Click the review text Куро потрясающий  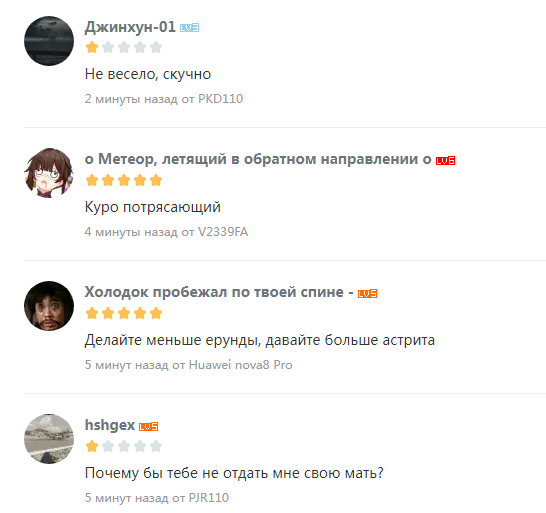[x=153, y=207]
